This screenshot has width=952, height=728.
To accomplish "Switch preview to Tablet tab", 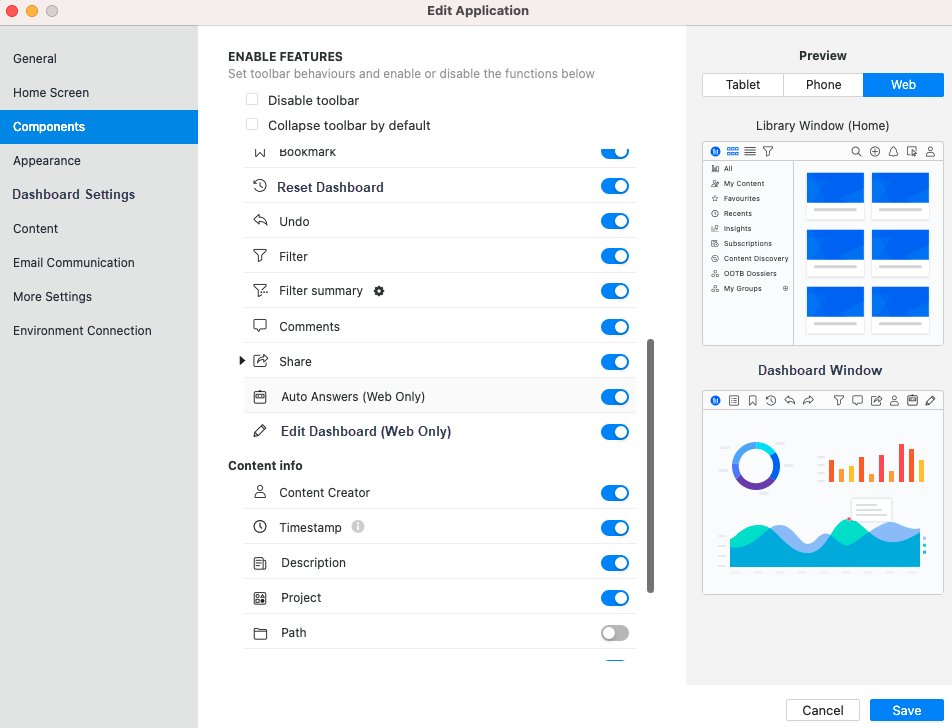I will point(742,85).
